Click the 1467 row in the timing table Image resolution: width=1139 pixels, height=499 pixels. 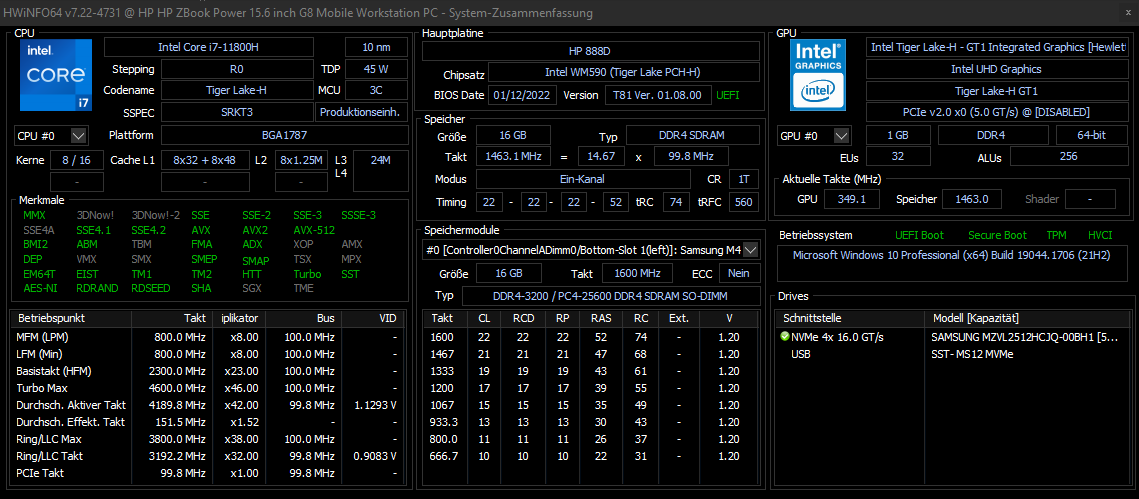pyautogui.click(x=591, y=354)
